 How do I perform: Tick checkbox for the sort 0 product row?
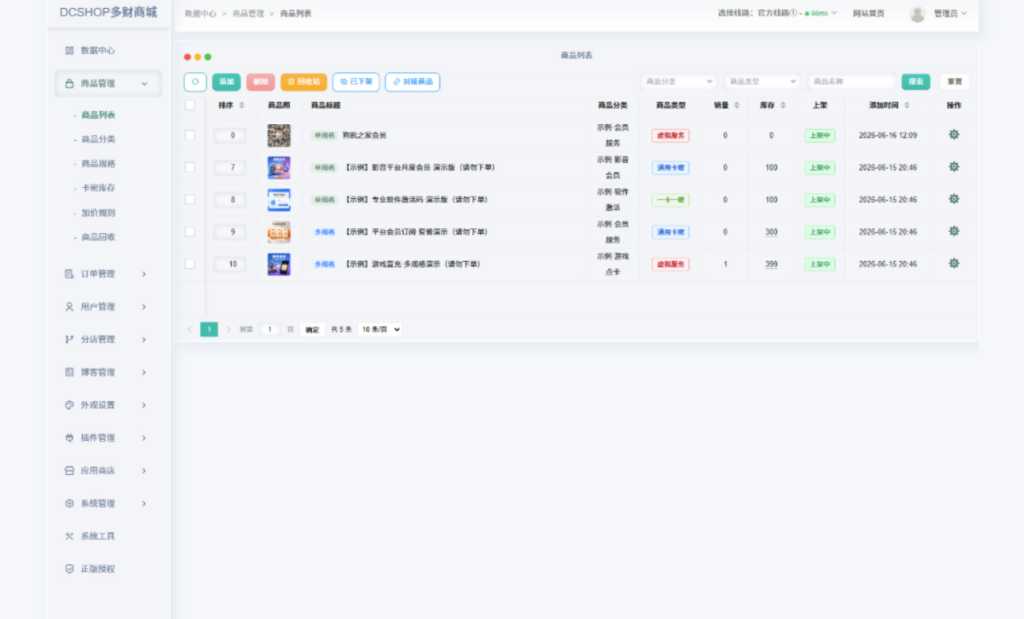(x=190, y=135)
